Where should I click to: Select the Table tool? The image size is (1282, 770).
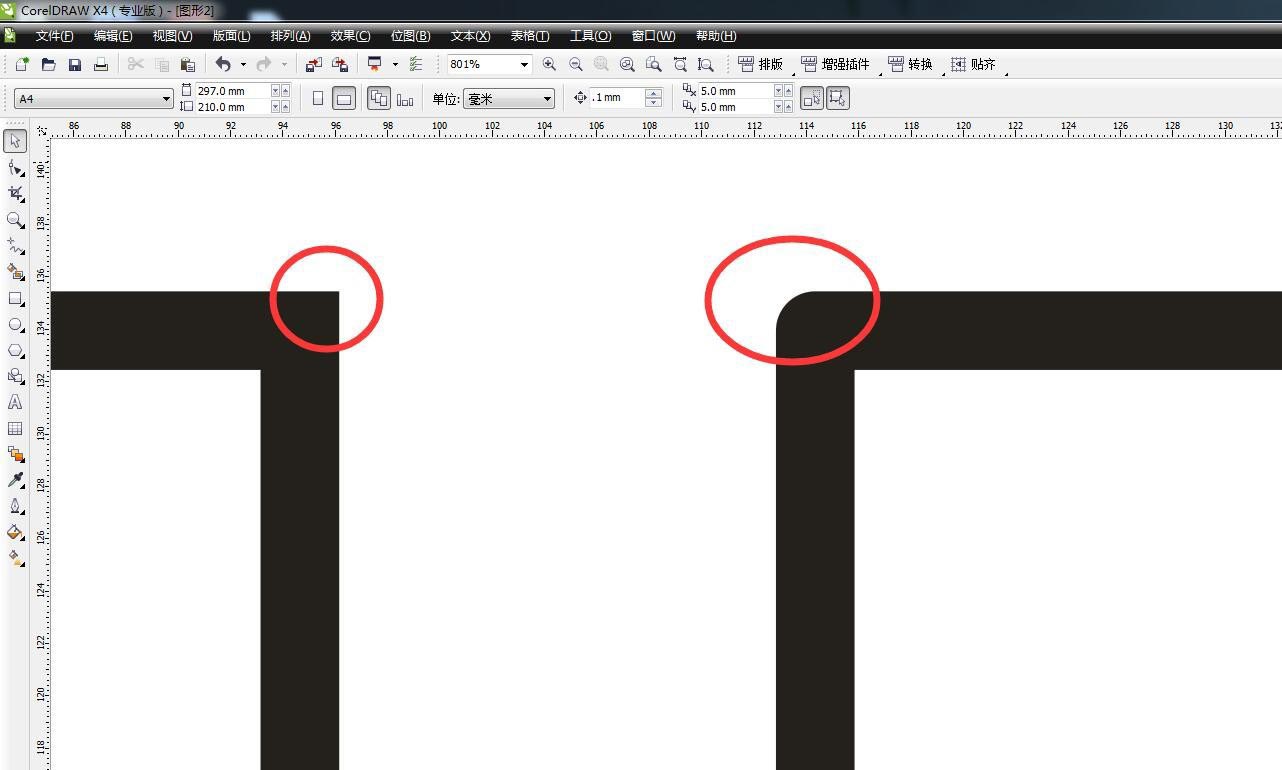(15, 428)
